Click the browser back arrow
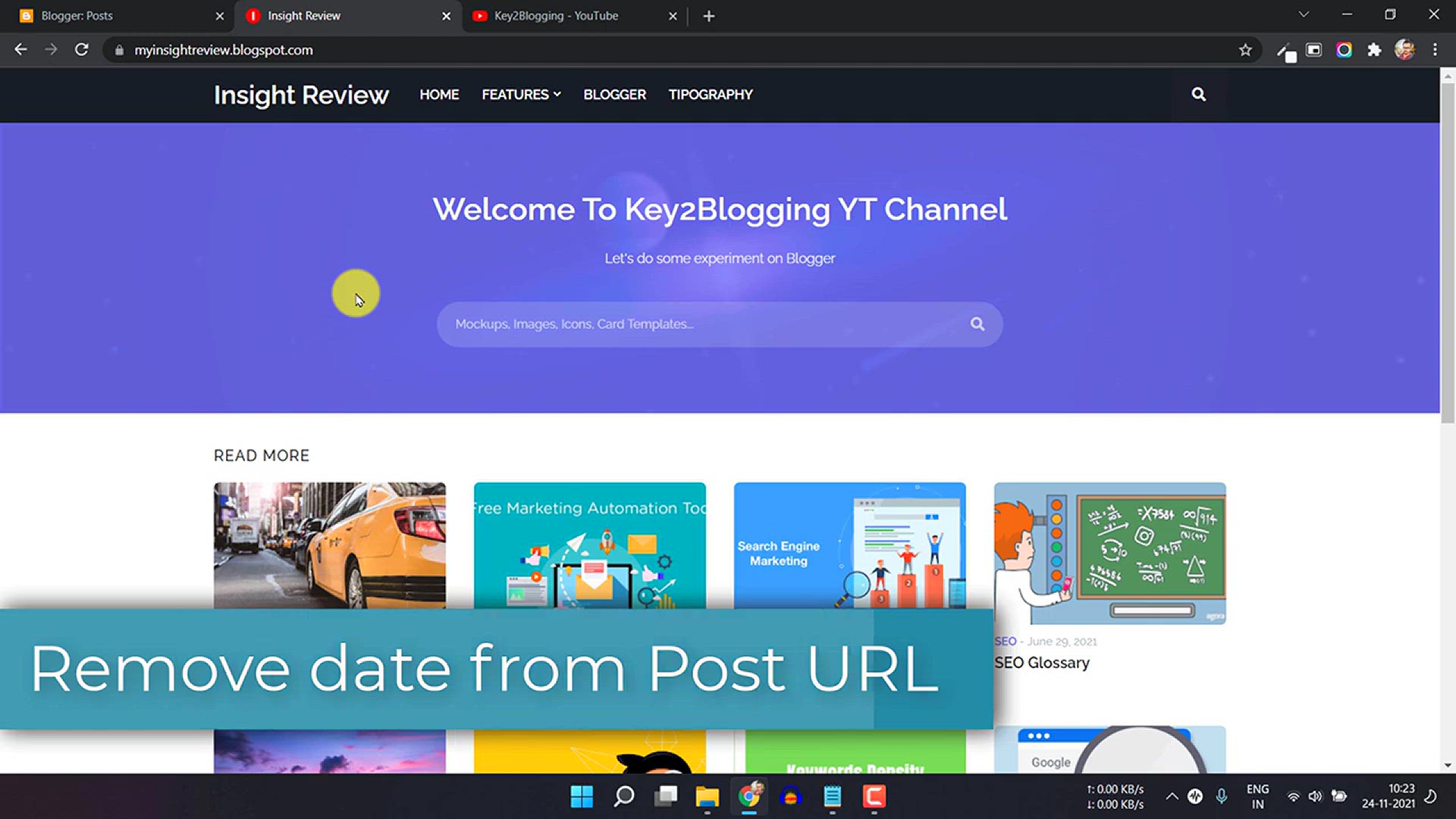This screenshot has height=819, width=1456. [20, 50]
